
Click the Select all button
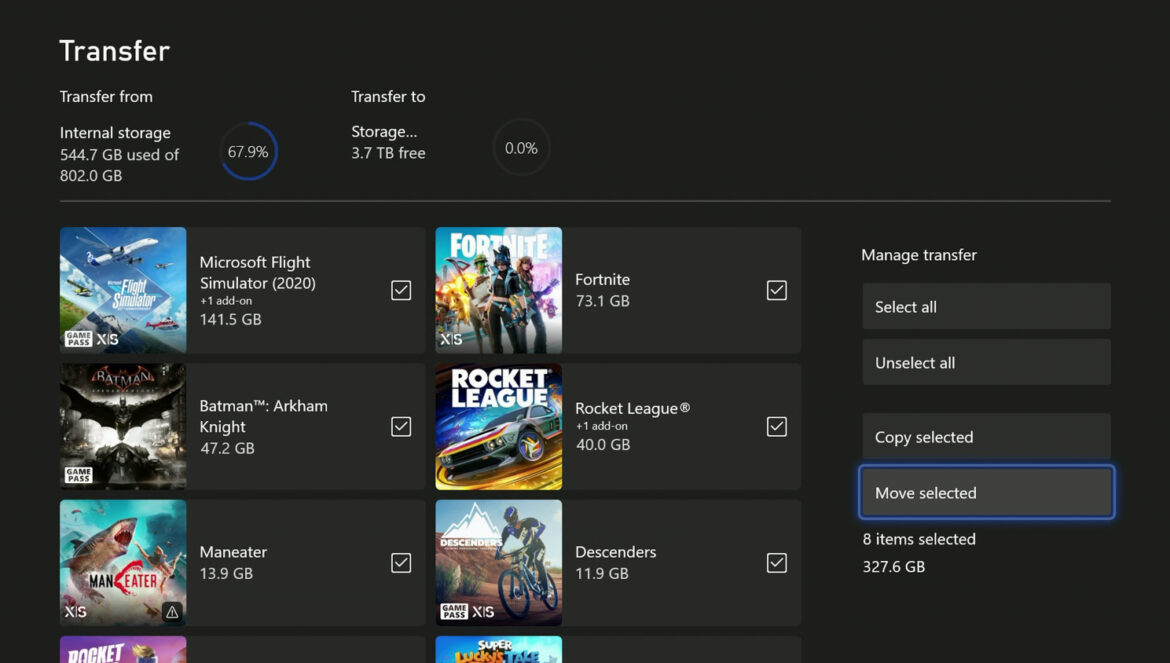(x=986, y=307)
